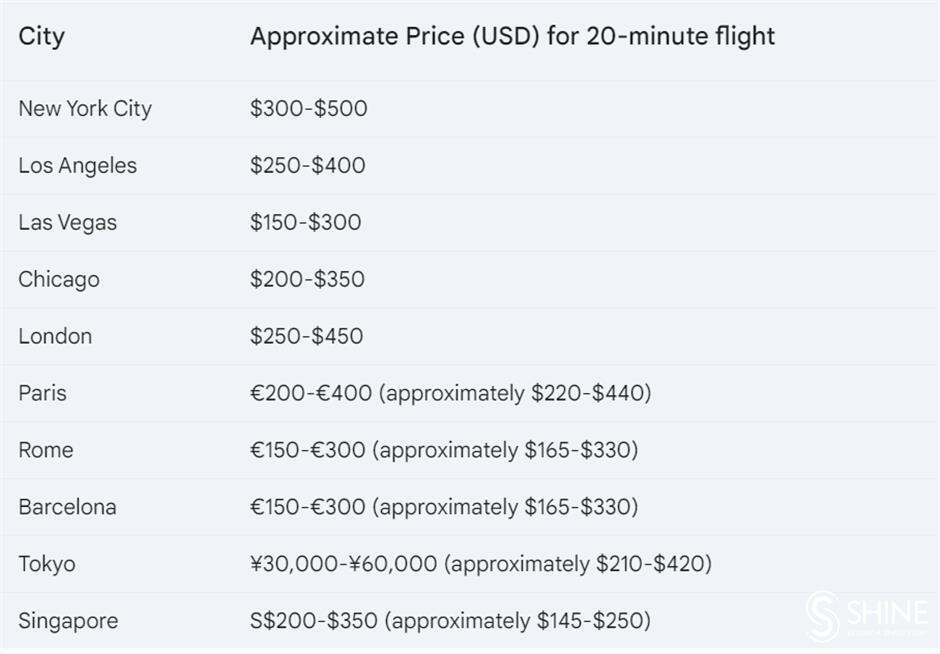Click the €200-€400 Paris price text
The height and width of the screenshot is (654, 940).
pos(311,393)
